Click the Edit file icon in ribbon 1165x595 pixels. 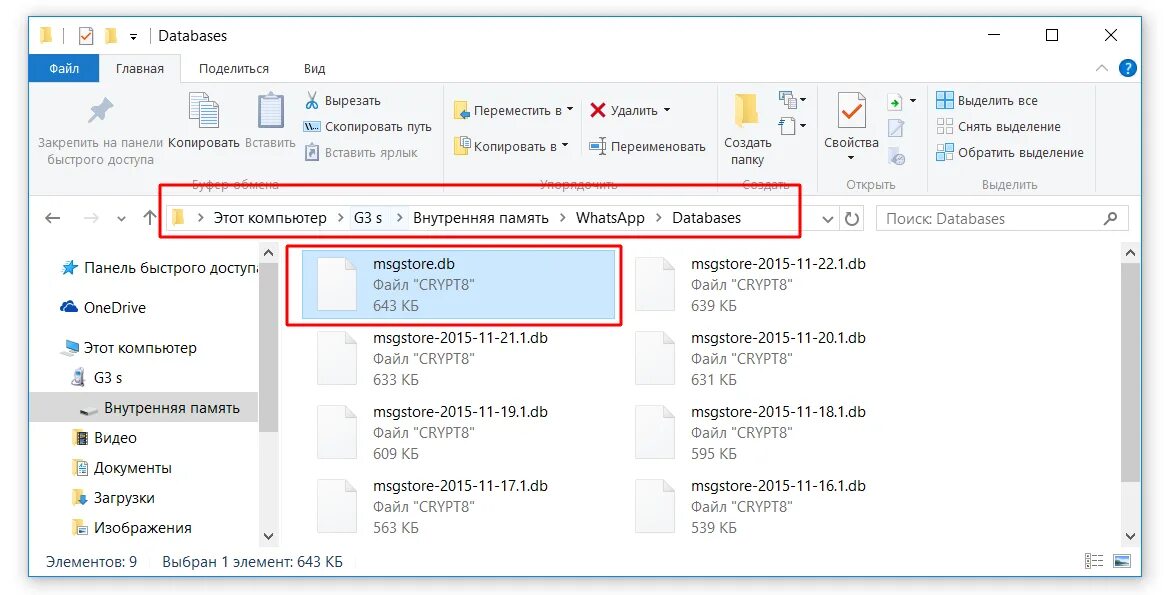(896, 129)
